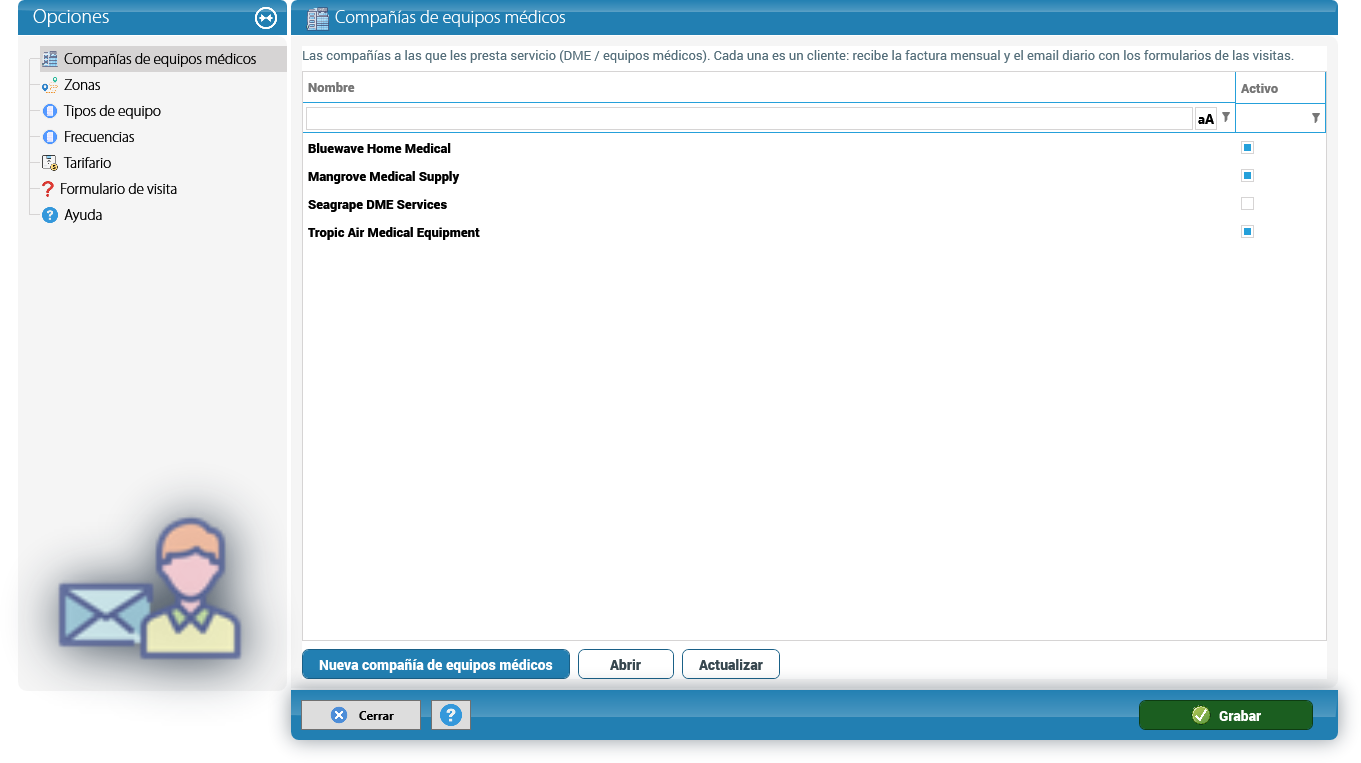Select the Tropic Air Medical Equipment row
This screenshot has width=1361, height=763.
click(x=814, y=232)
